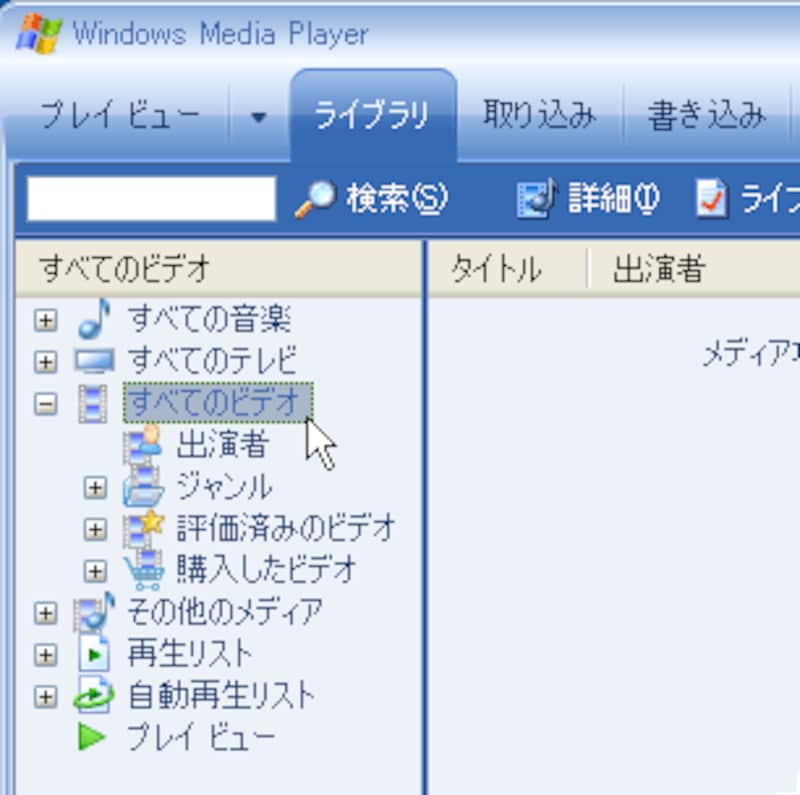
Task: Expand the 評価済みのビデオ subnode
Action: point(95,529)
